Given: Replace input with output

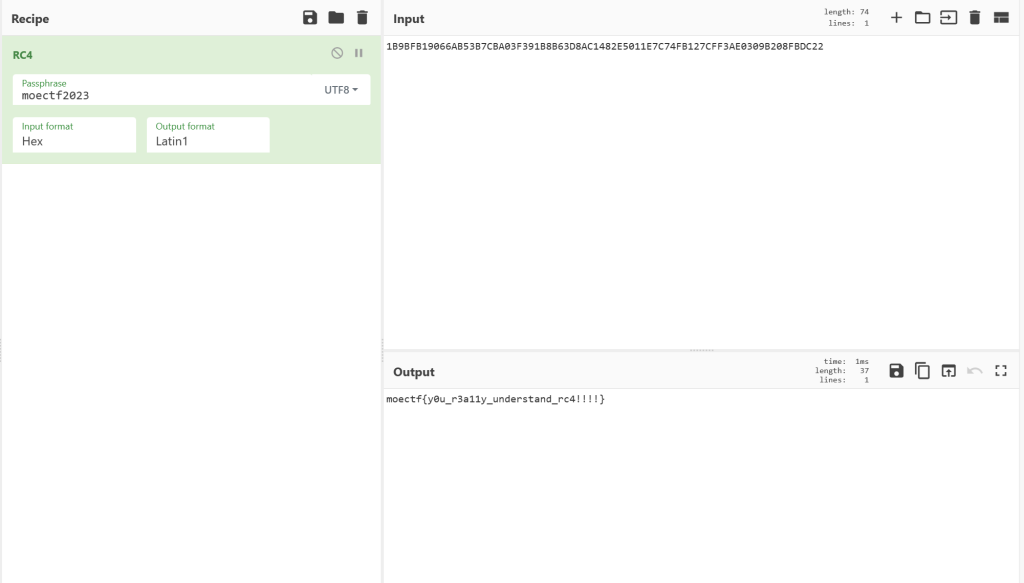Looking at the screenshot, I should coord(948,371).
